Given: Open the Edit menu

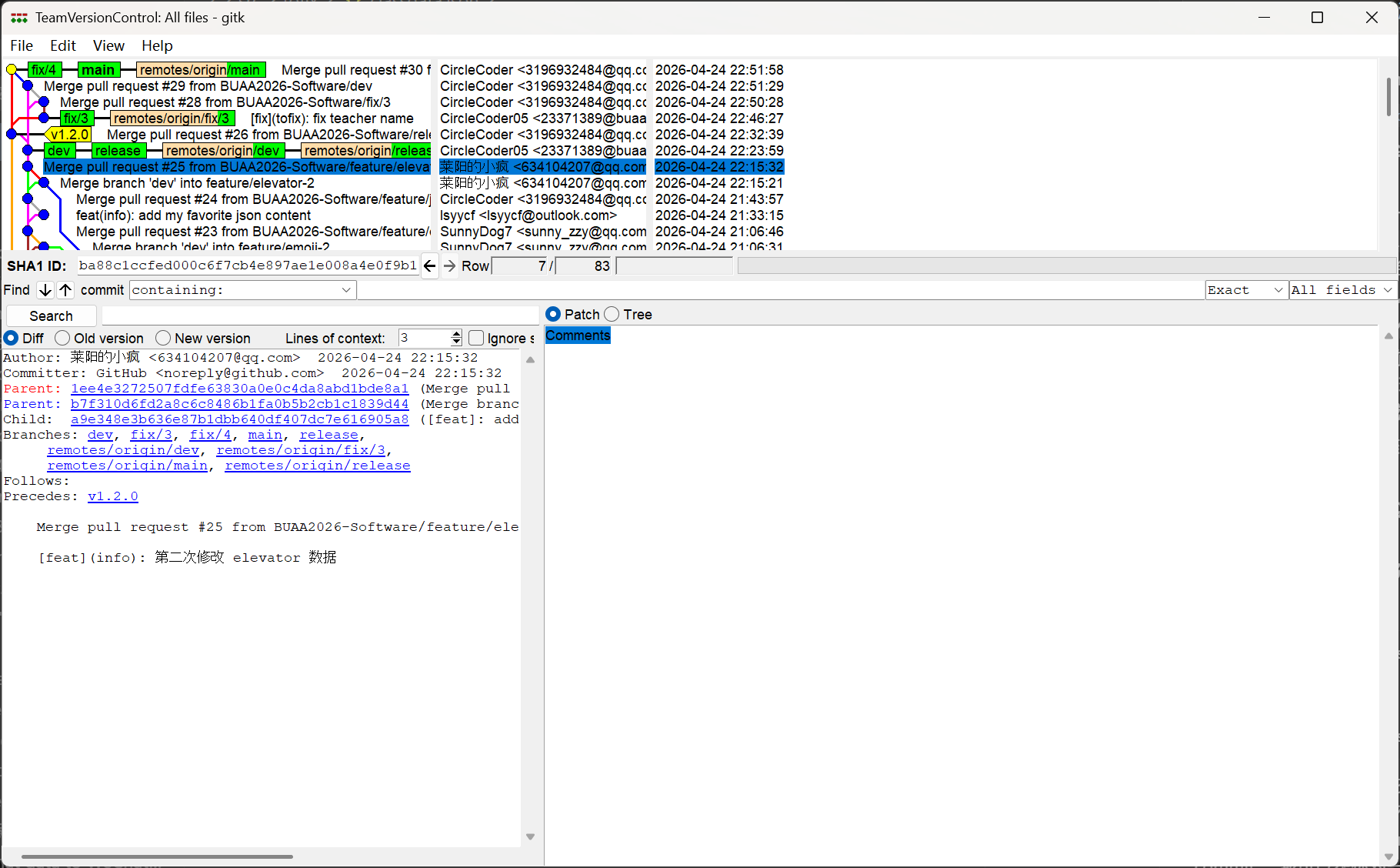Looking at the screenshot, I should coord(63,46).
